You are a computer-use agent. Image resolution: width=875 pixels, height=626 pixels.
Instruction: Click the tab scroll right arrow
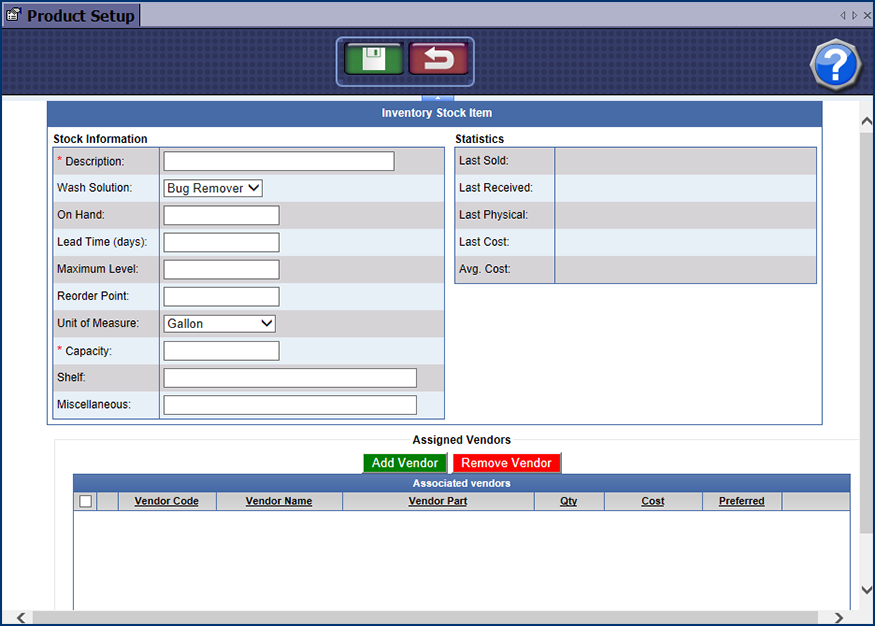pos(854,16)
